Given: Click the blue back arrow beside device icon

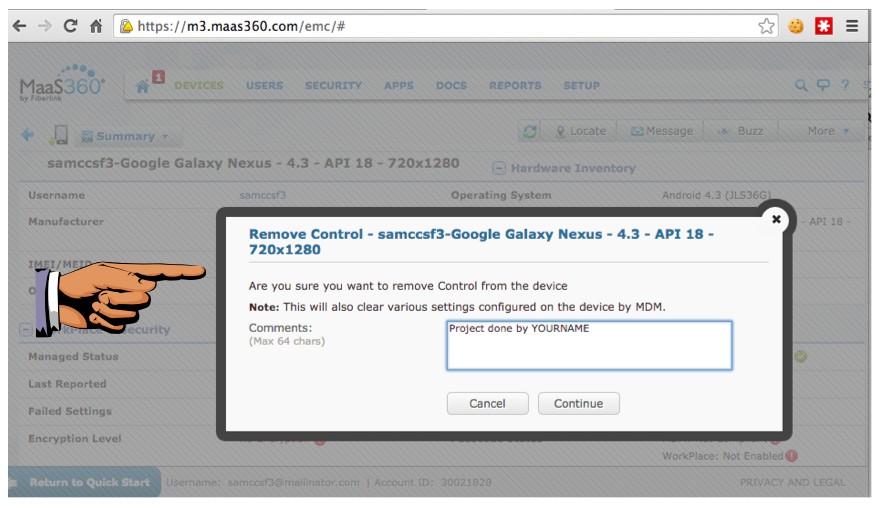Looking at the screenshot, I should coord(27,134).
